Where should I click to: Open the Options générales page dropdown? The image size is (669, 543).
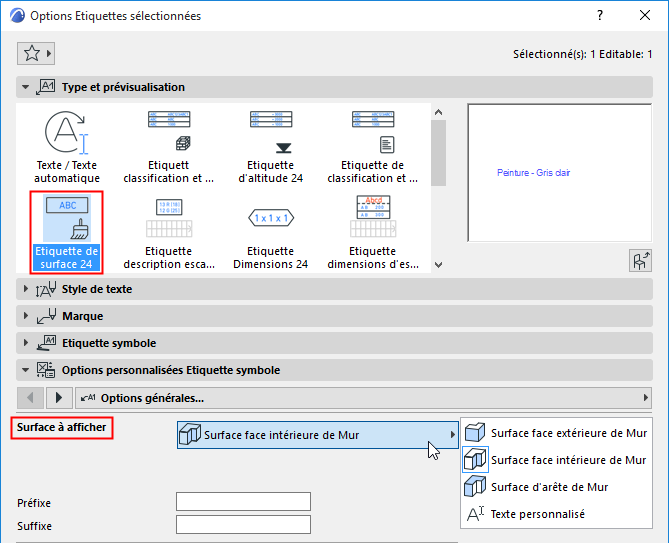pos(364,398)
